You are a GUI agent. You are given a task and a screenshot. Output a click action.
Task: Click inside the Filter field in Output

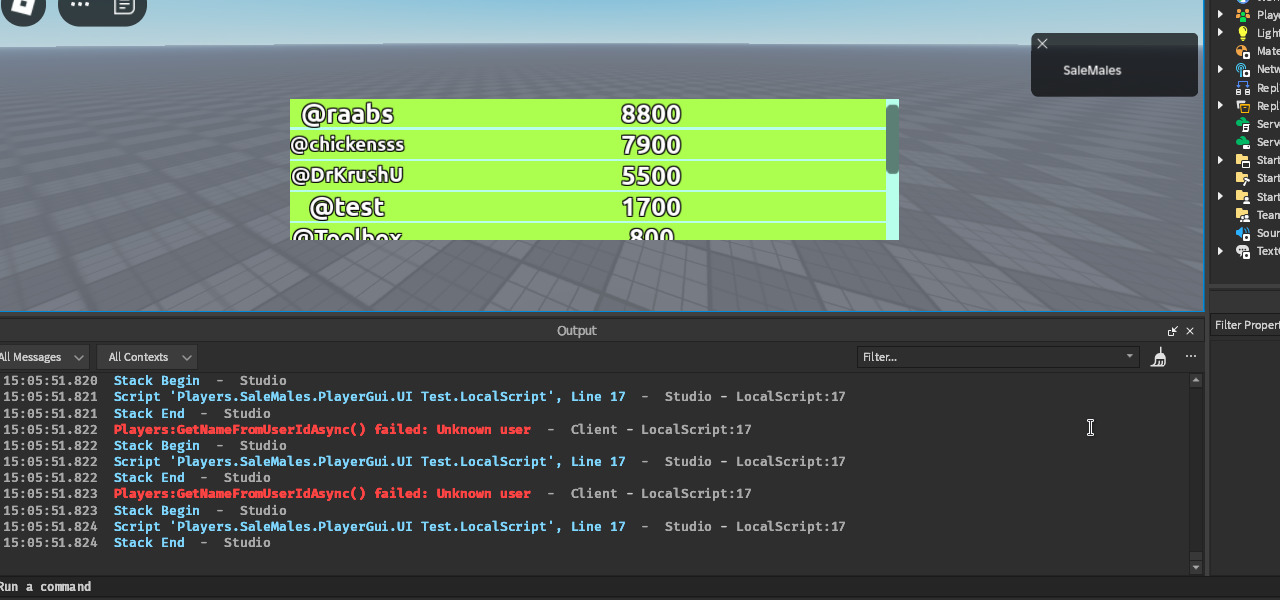[995, 356]
